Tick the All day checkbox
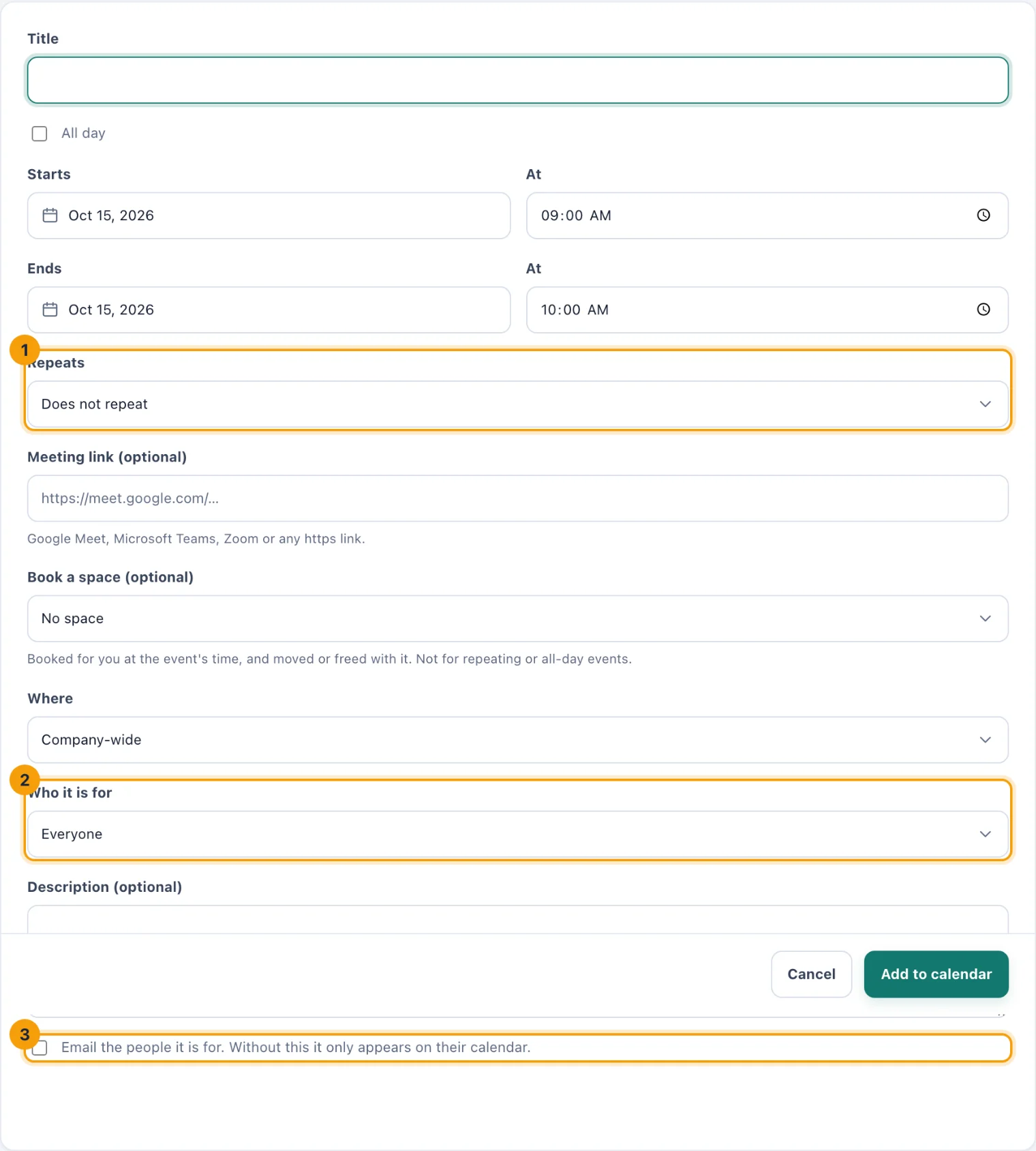The height and width of the screenshot is (1151, 1036). (x=40, y=134)
